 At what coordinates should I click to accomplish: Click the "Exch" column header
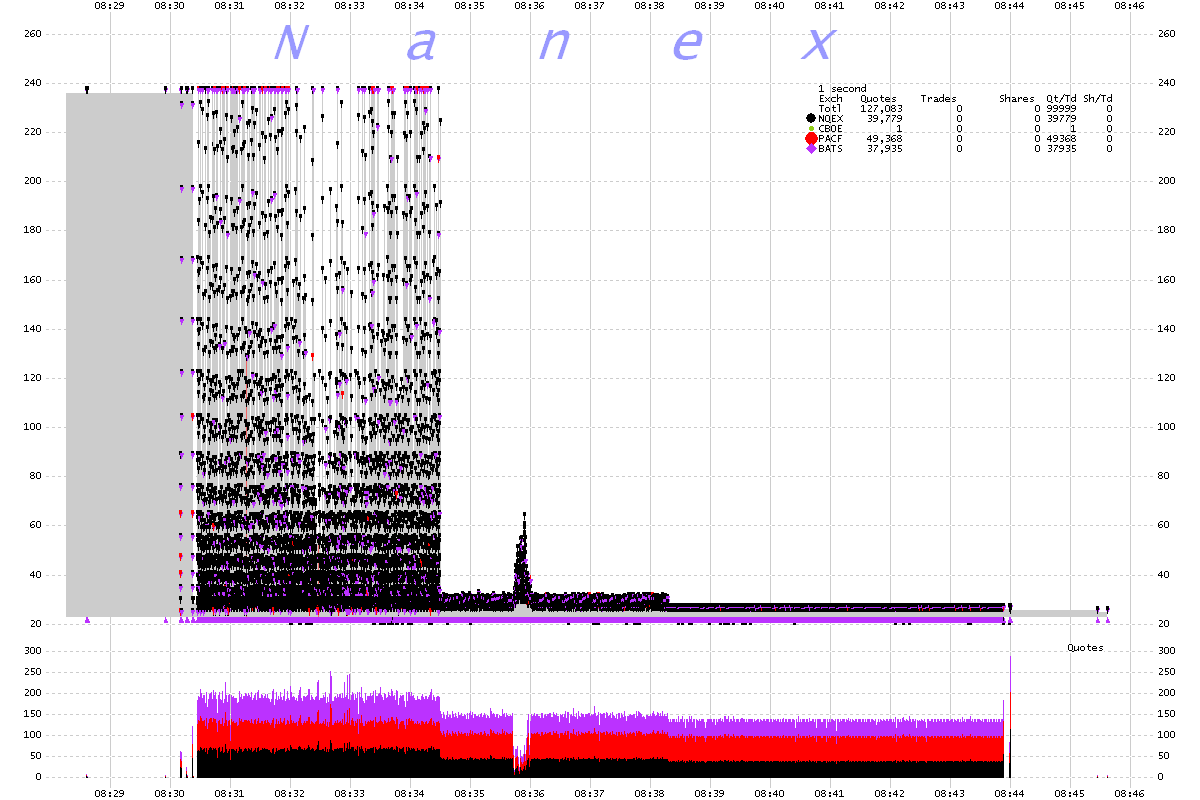830,99
